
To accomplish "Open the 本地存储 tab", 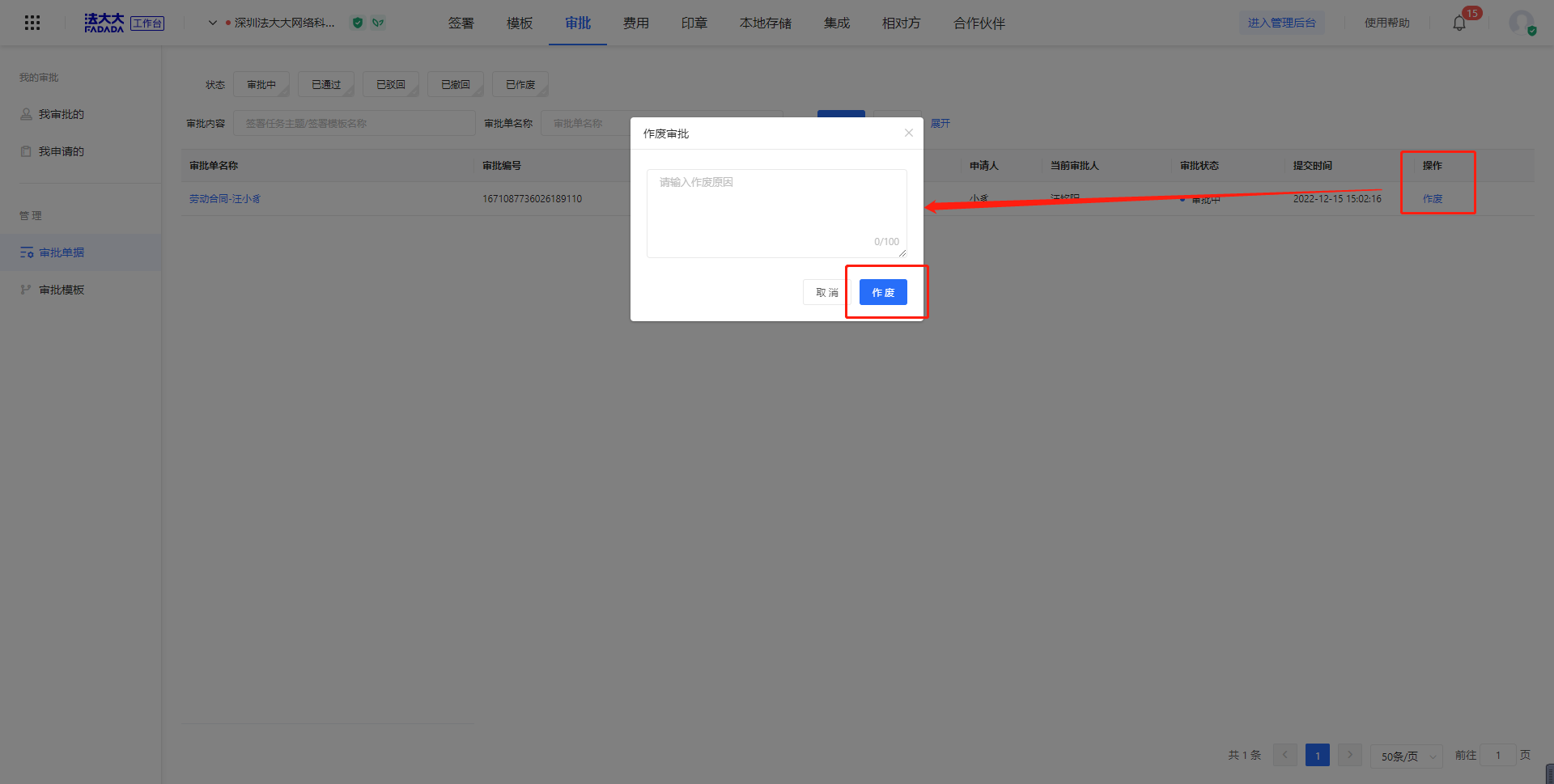I will [x=766, y=23].
